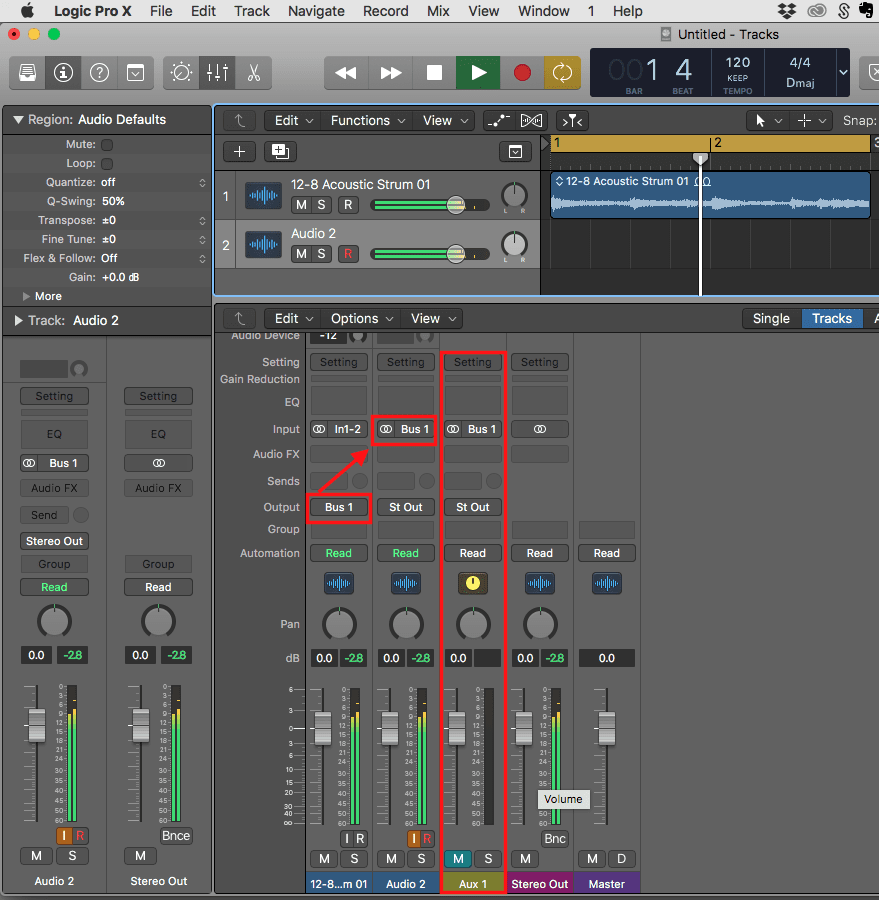Check the Region Loop checkbox
The width and height of the screenshot is (879, 900).
(x=107, y=164)
